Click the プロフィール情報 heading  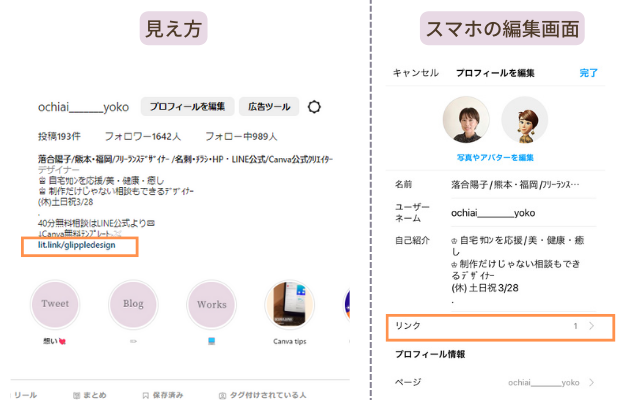coord(430,354)
